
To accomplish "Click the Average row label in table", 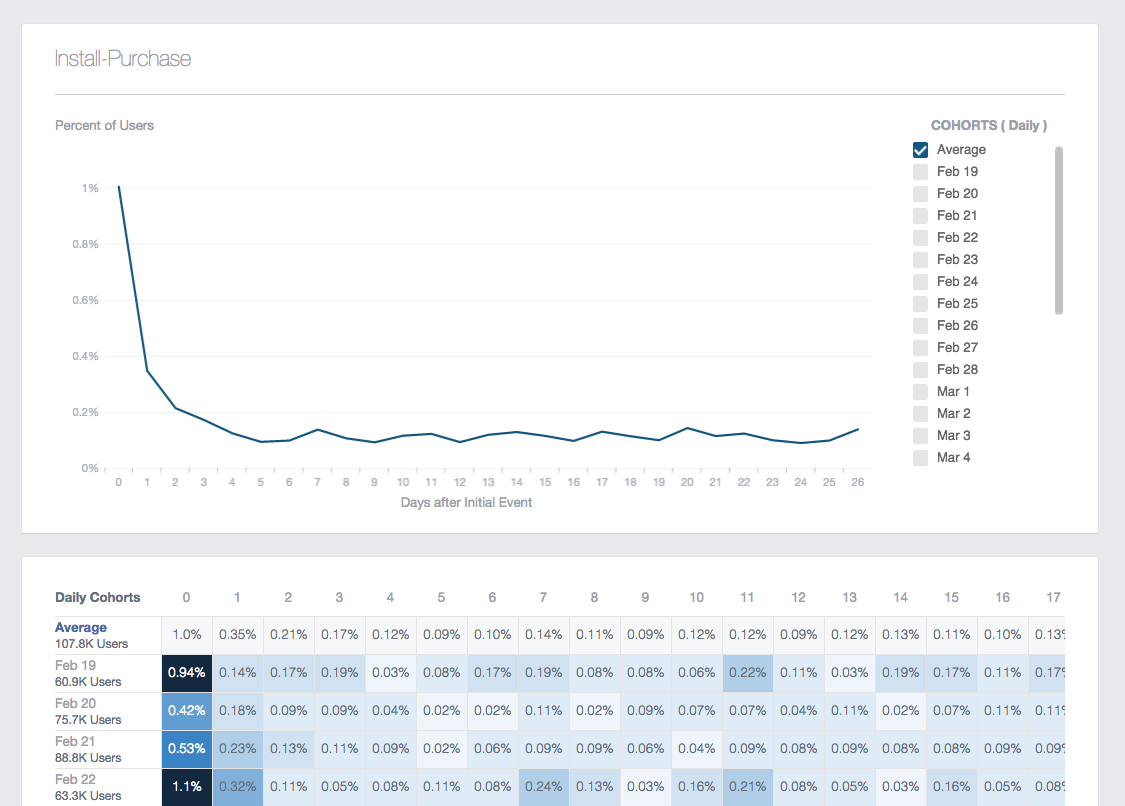I will (x=81, y=628).
